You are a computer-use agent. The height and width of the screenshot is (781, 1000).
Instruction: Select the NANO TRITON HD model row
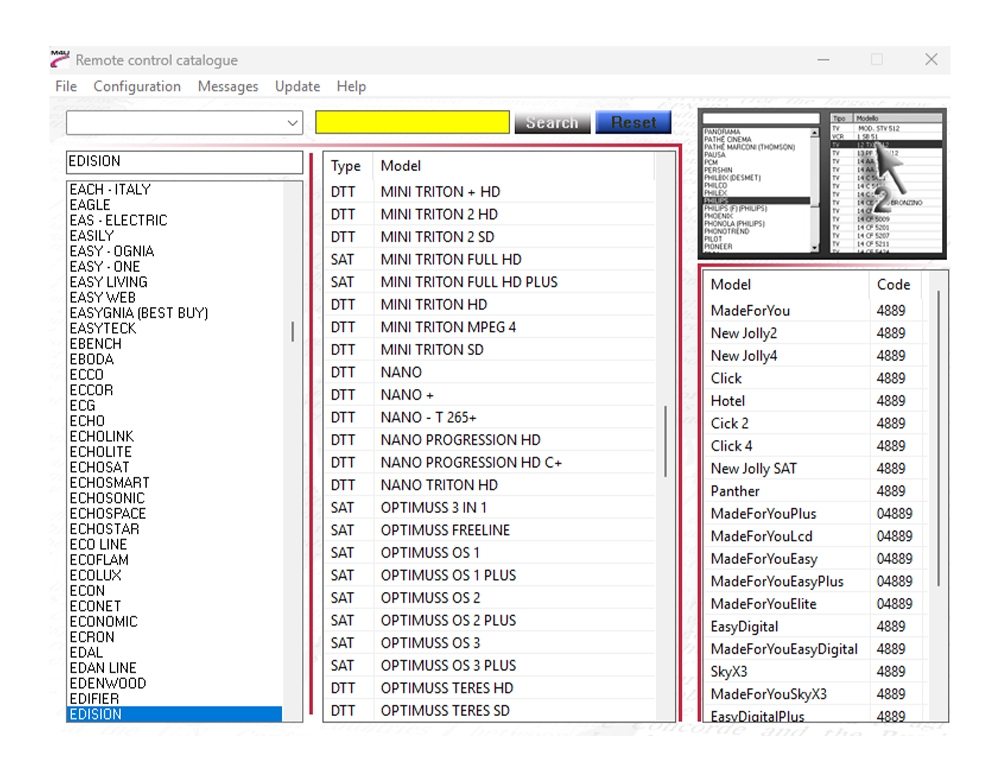click(439, 485)
